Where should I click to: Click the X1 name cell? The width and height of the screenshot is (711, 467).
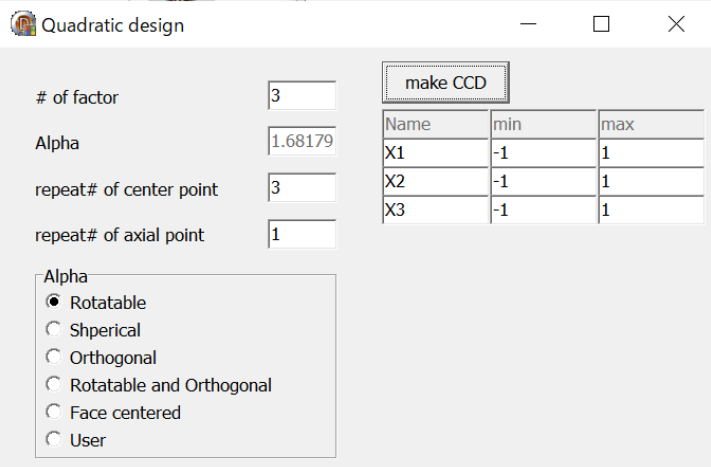coord(436,153)
